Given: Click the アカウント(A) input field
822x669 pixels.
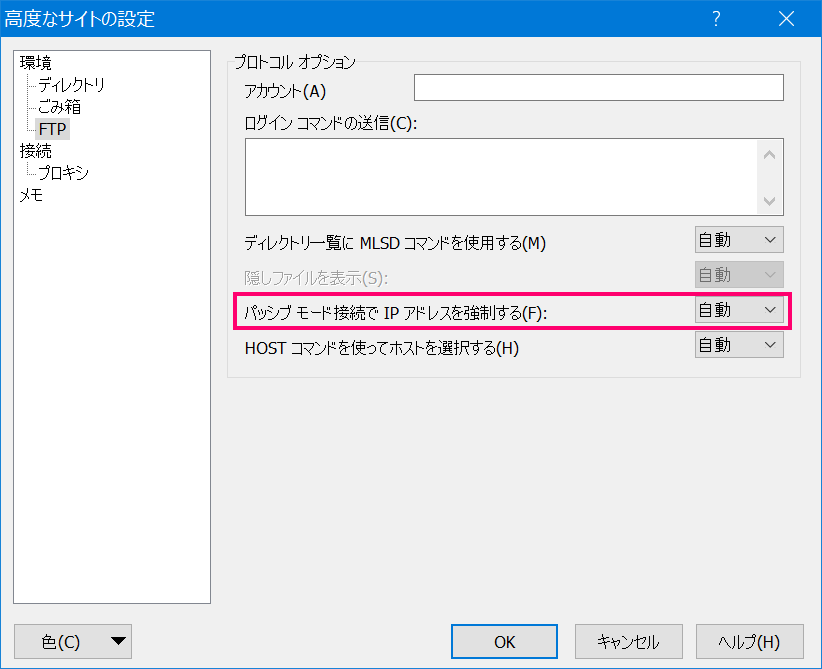Looking at the screenshot, I should 599,88.
